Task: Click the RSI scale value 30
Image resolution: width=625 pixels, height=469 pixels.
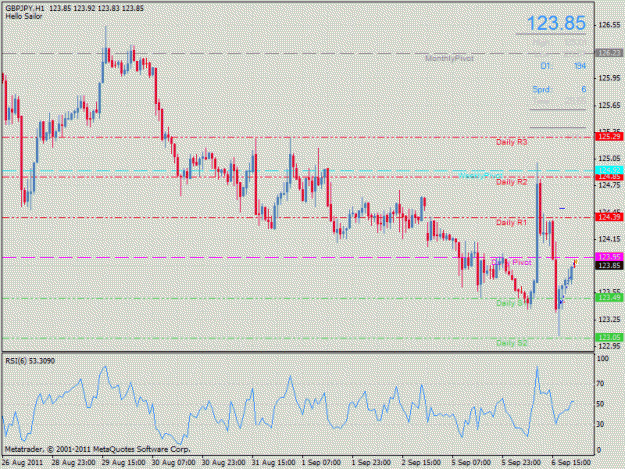Action: point(601,424)
